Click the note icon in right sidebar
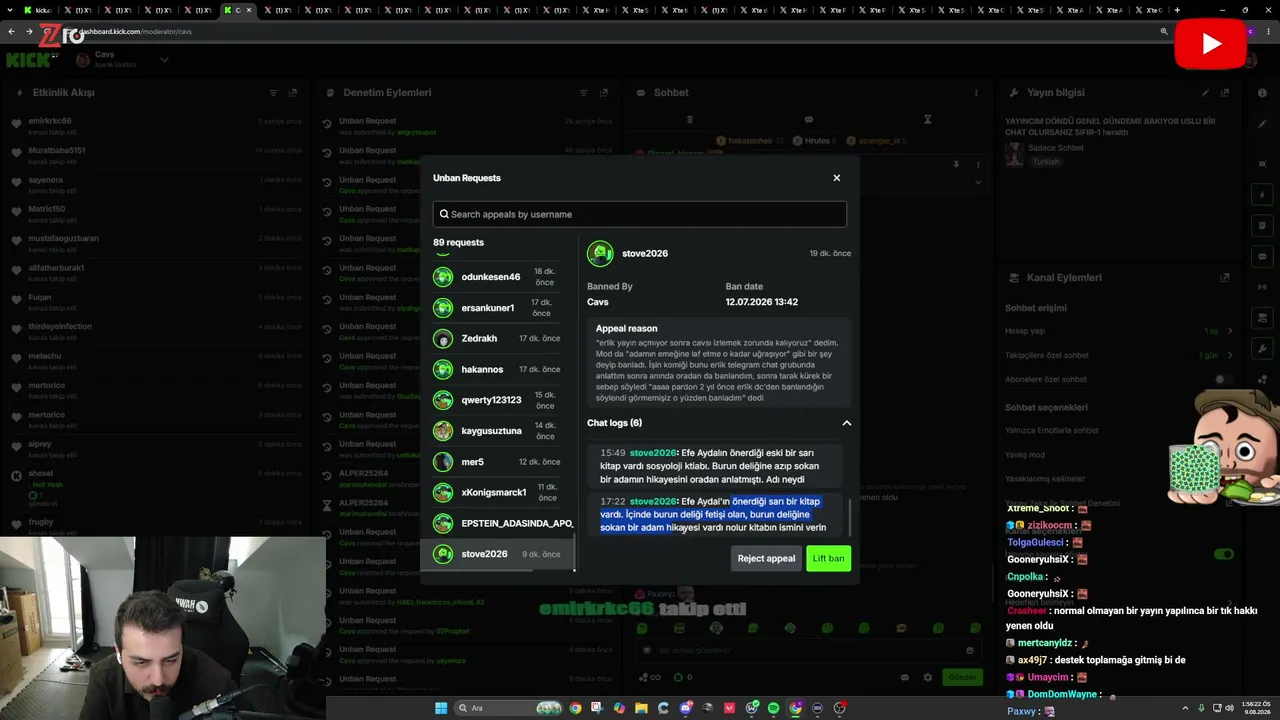The width and height of the screenshot is (1280, 720). pos(1262,225)
